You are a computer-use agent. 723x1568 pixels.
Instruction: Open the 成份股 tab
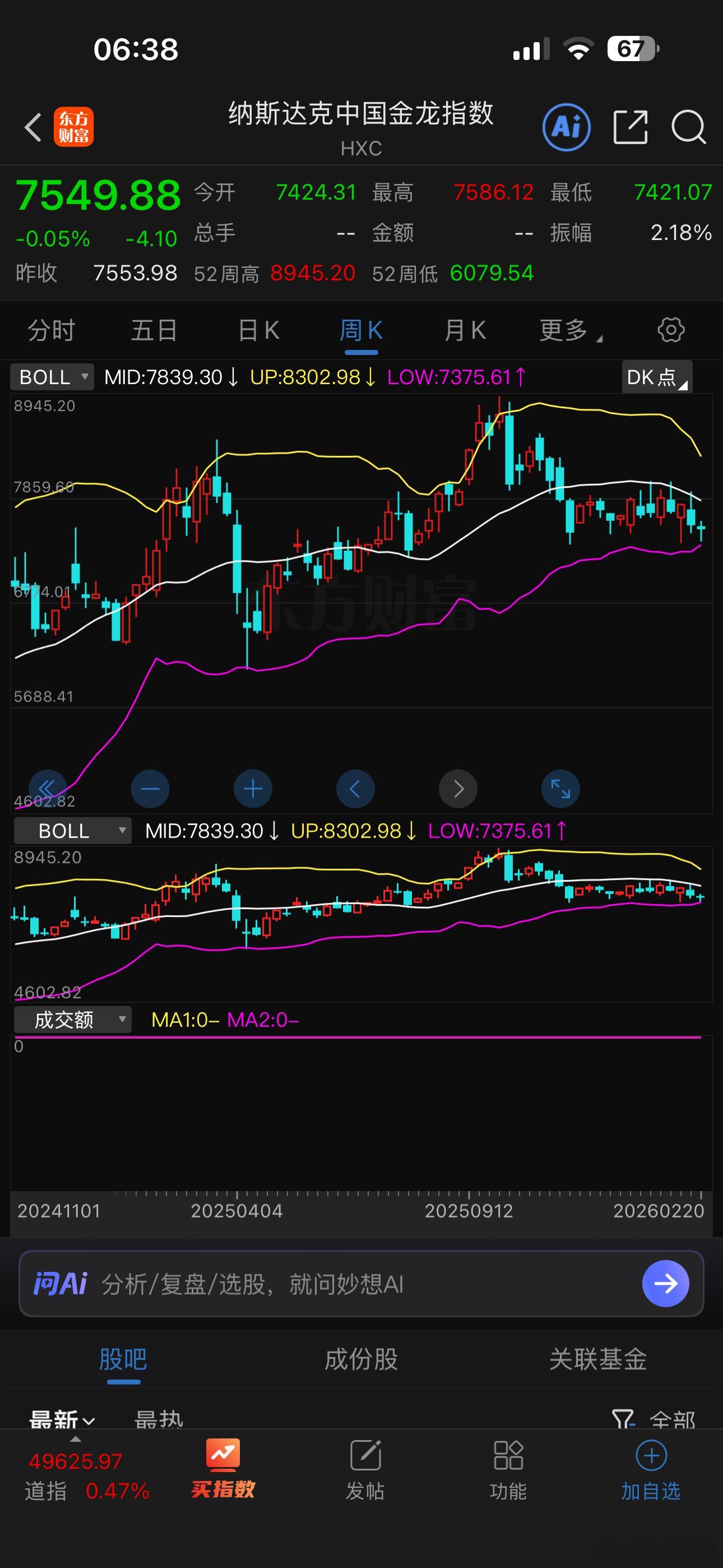361,1359
